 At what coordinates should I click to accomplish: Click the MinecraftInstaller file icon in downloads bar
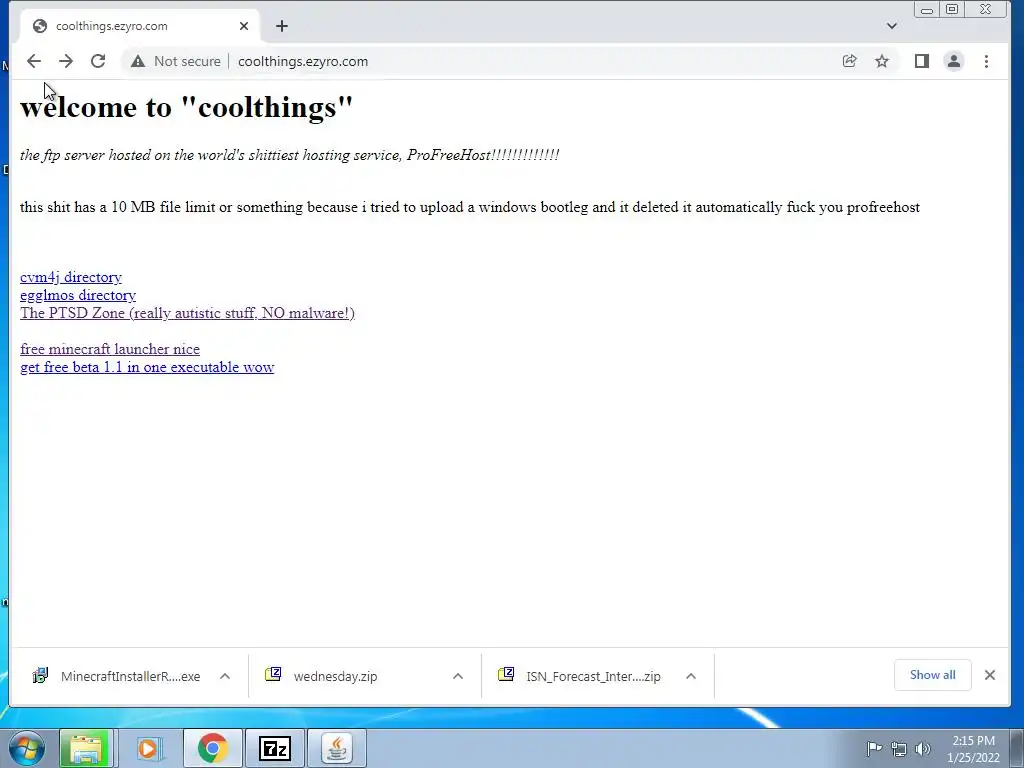(x=40, y=675)
